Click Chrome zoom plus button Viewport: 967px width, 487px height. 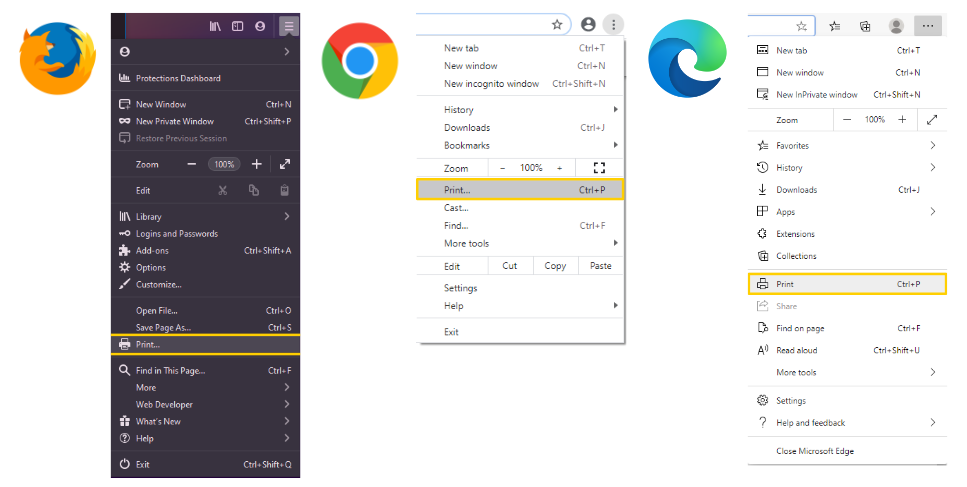click(559, 168)
